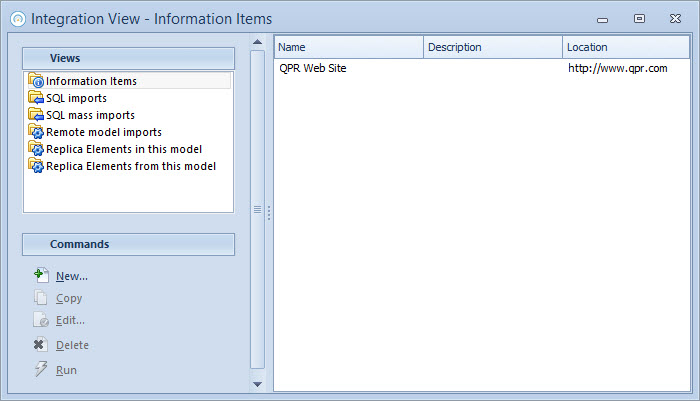700x401 pixels.
Task: Click the Run lightning bolt icon
Action: pos(41,369)
